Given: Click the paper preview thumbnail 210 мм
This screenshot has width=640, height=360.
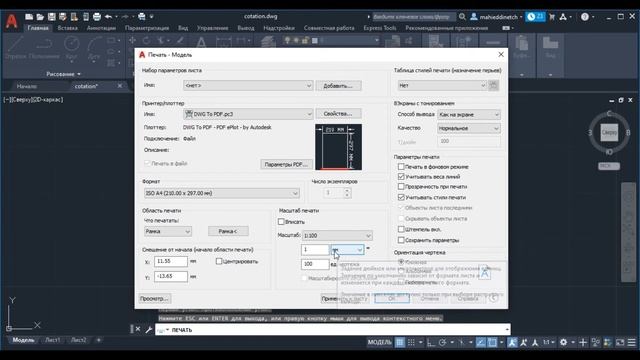Looking at the screenshot, I should 338,147.
